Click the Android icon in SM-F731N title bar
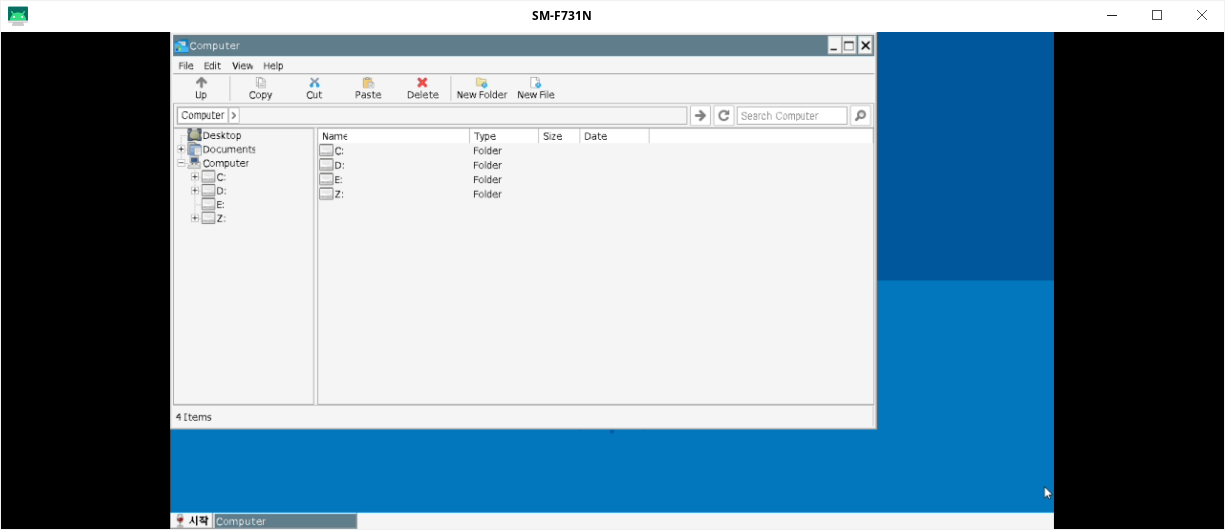 18,15
